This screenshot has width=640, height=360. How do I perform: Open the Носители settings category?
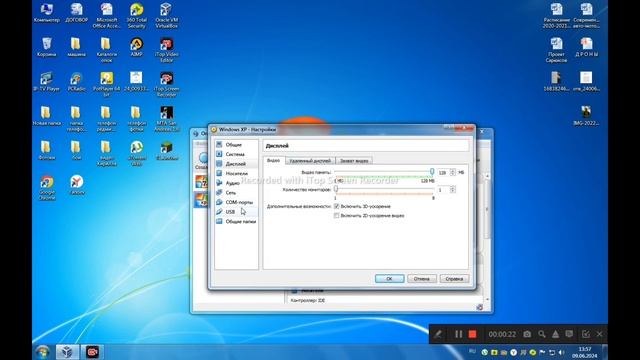[236, 173]
